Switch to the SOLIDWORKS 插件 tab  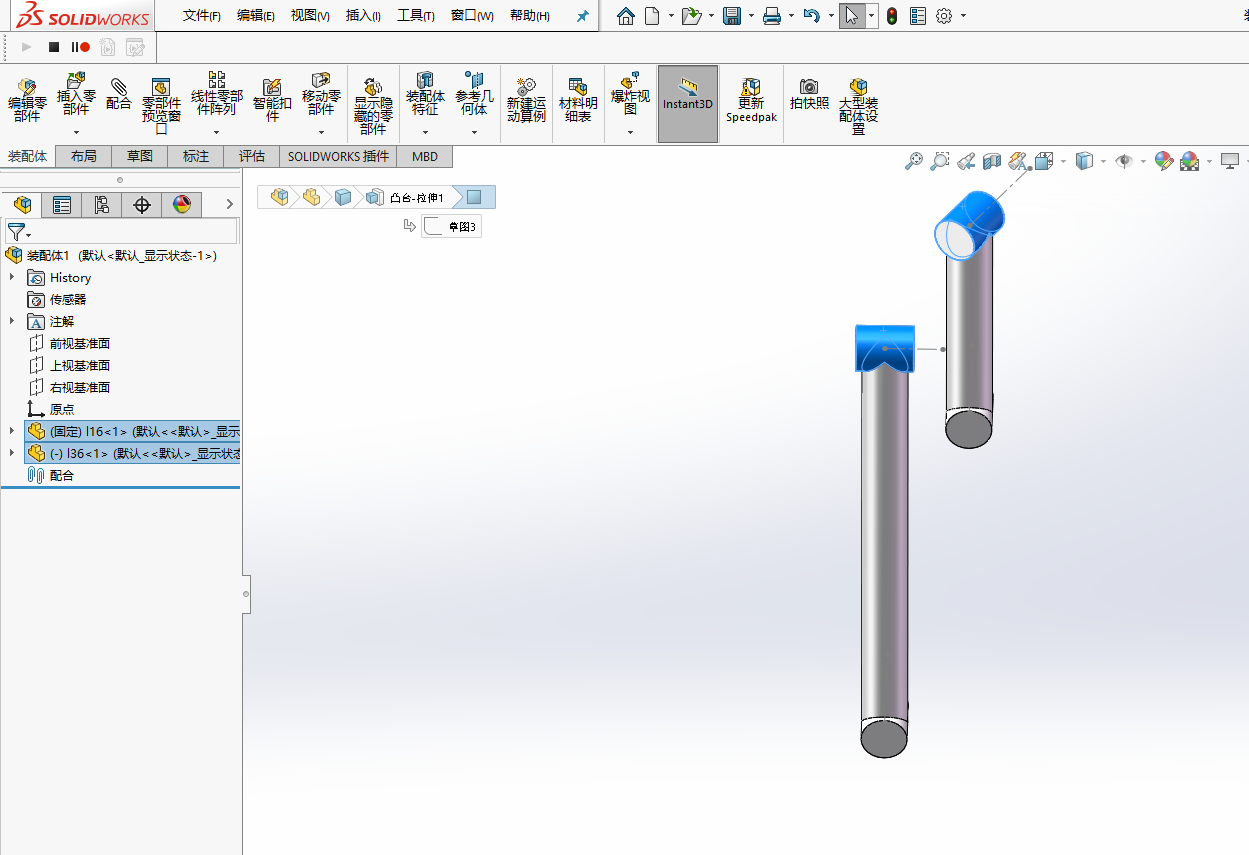336,156
